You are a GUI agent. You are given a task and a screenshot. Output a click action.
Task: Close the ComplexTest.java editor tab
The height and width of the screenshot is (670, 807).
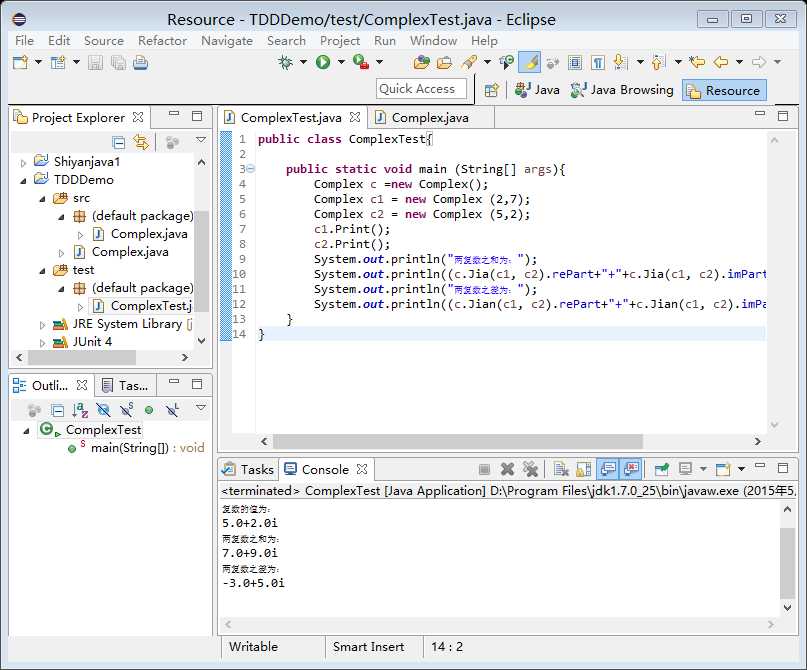[x=355, y=117]
